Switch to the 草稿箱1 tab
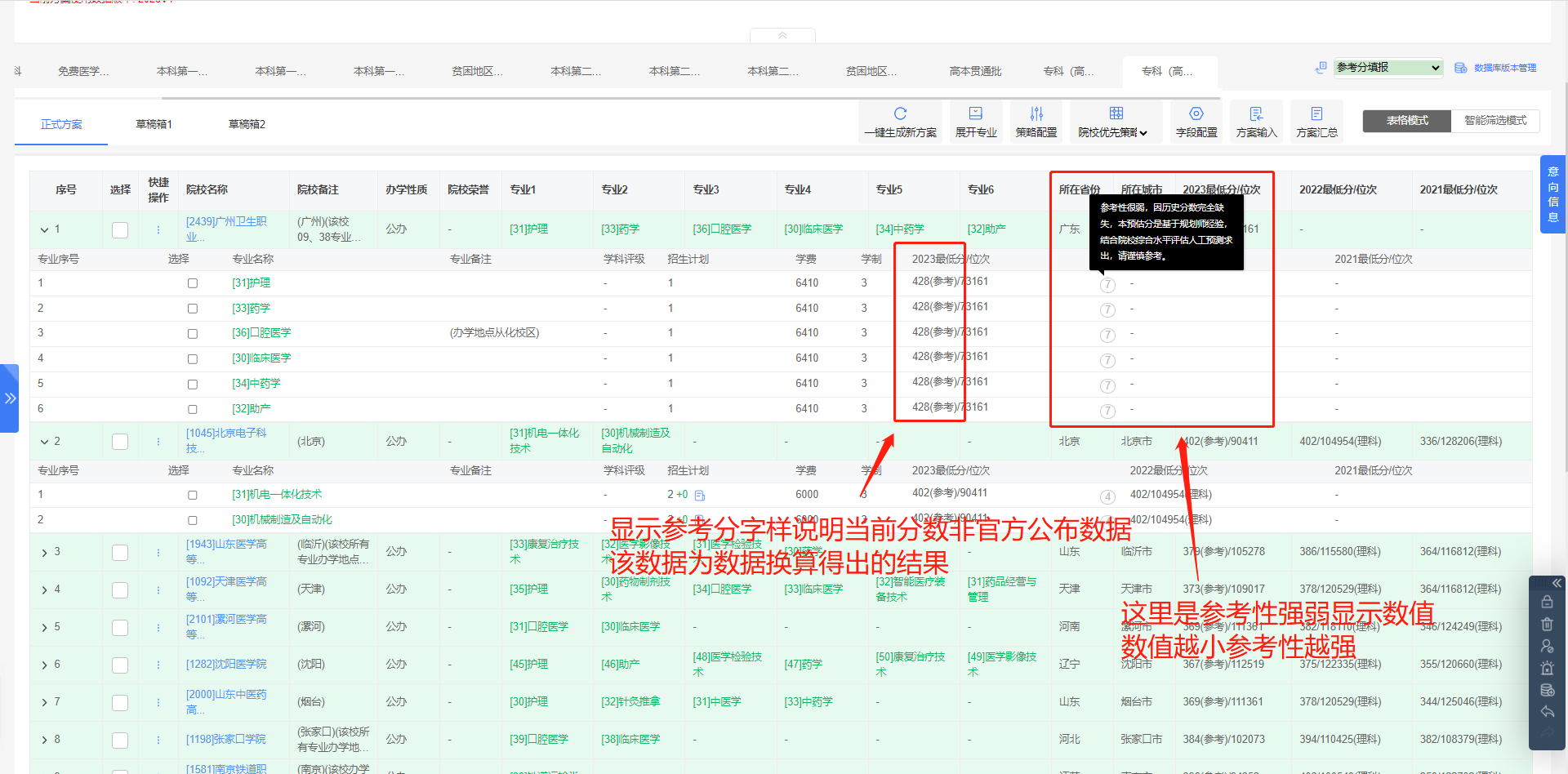 pyautogui.click(x=154, y=123)
